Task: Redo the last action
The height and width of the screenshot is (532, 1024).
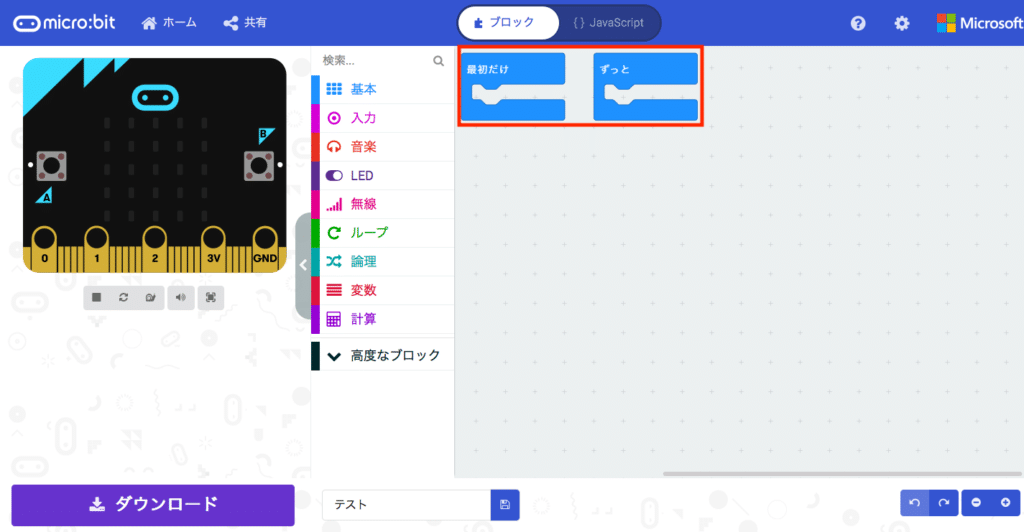Action: [x=944, y=503]
